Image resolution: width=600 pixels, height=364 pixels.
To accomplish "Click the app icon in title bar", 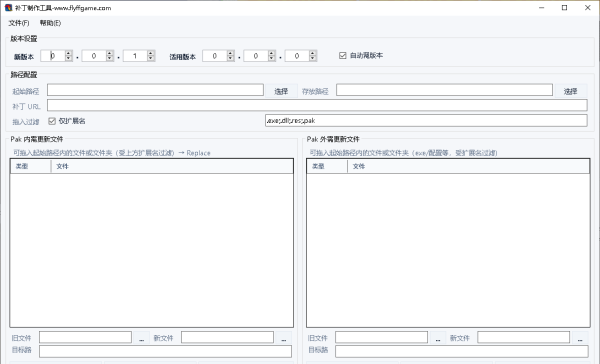I will 8,7.
